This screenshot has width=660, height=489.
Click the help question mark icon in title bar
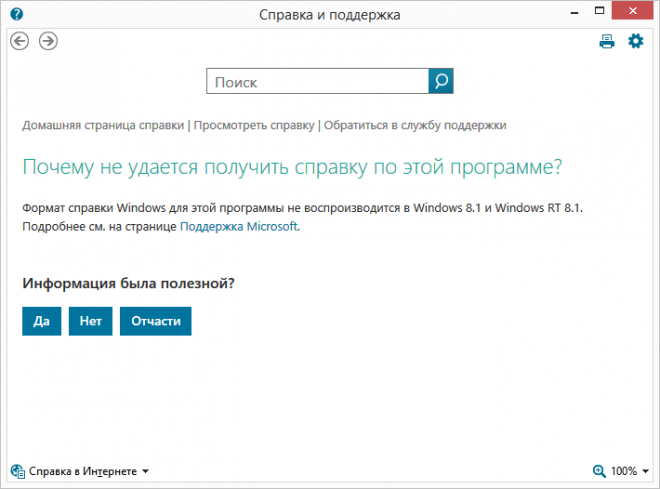16,14
